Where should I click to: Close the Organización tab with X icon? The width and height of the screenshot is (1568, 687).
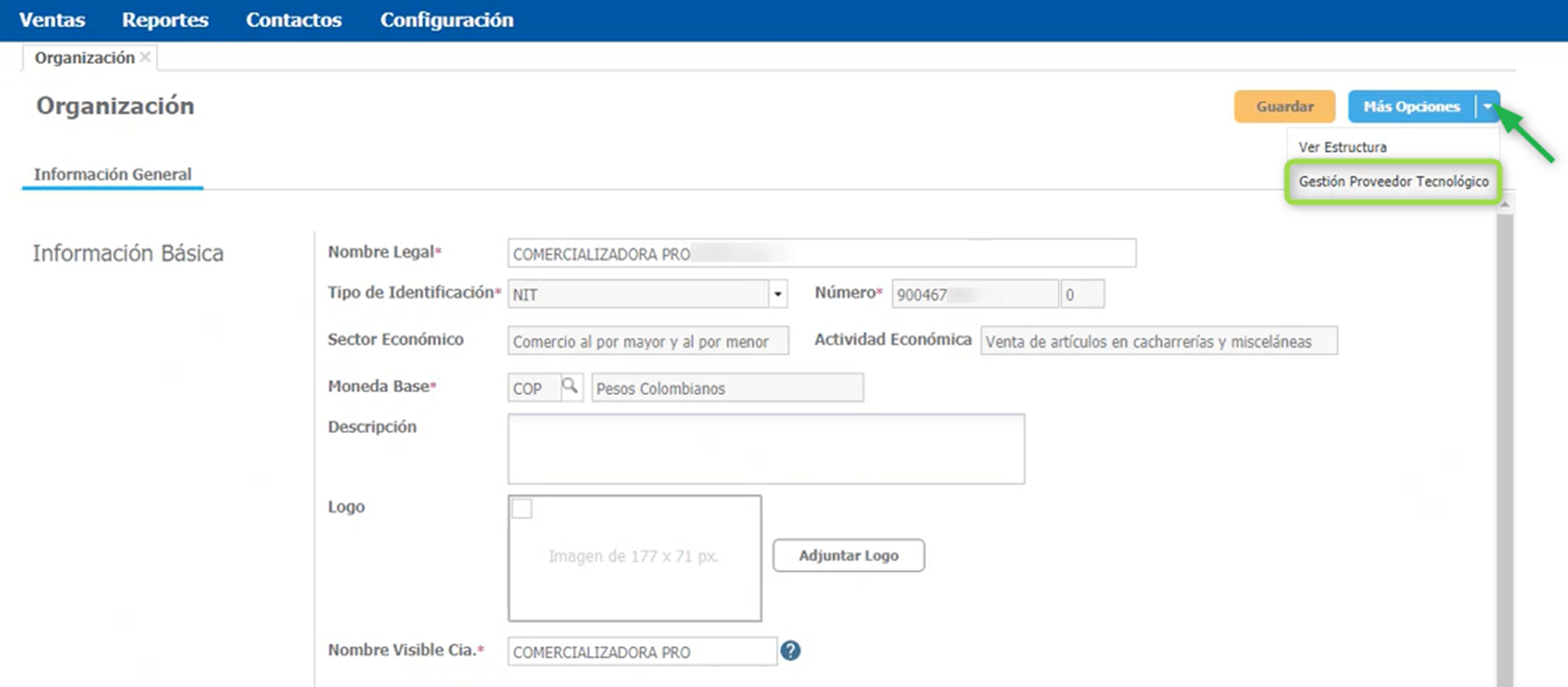click(145, 58)
